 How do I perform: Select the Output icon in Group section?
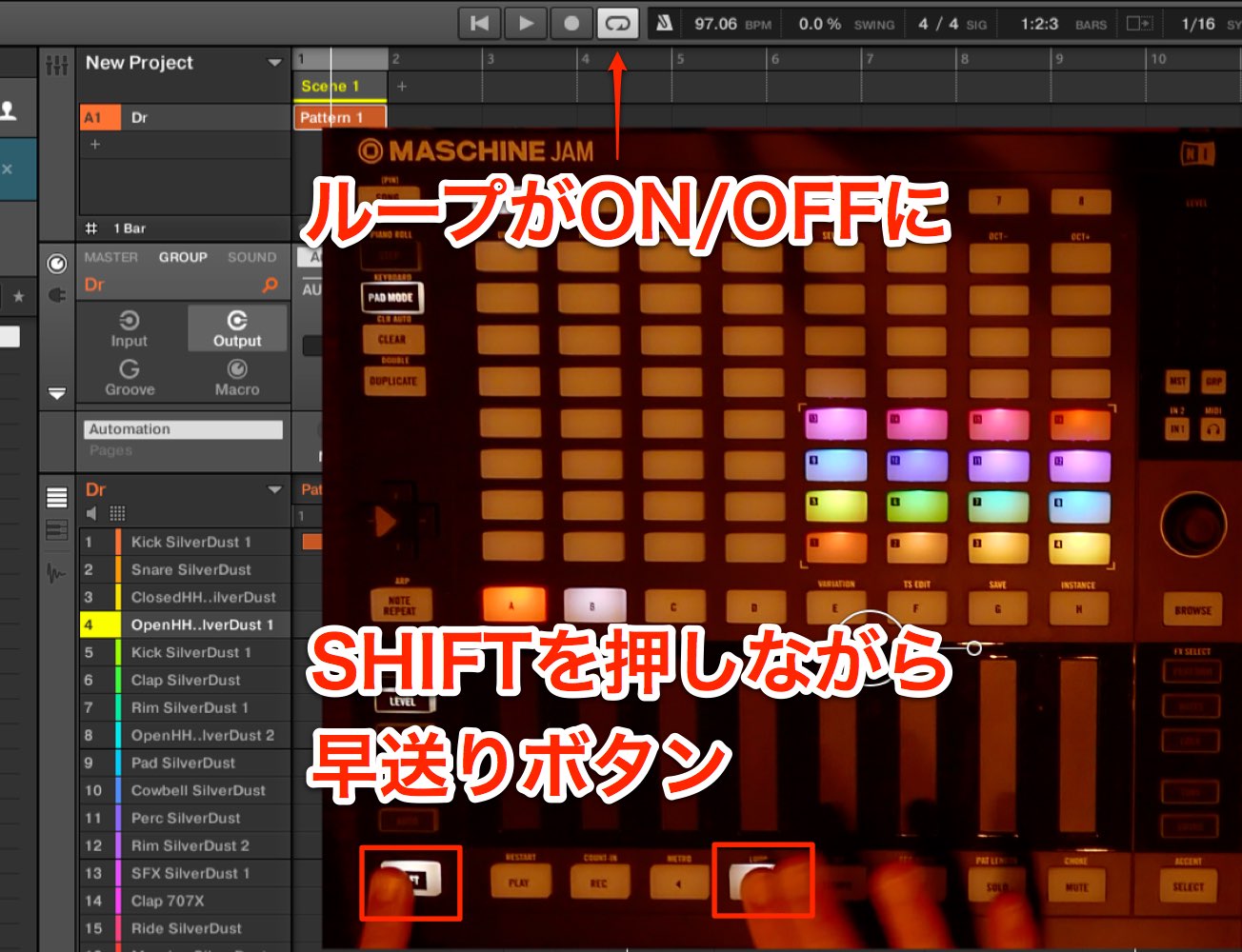[x=237, y=329]
